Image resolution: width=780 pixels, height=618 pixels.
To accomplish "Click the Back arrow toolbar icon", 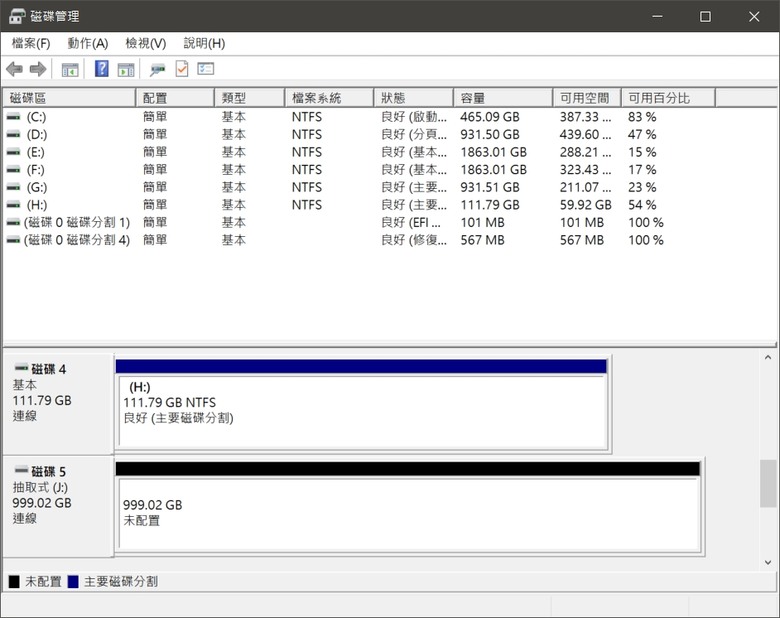I will point(14,69).
